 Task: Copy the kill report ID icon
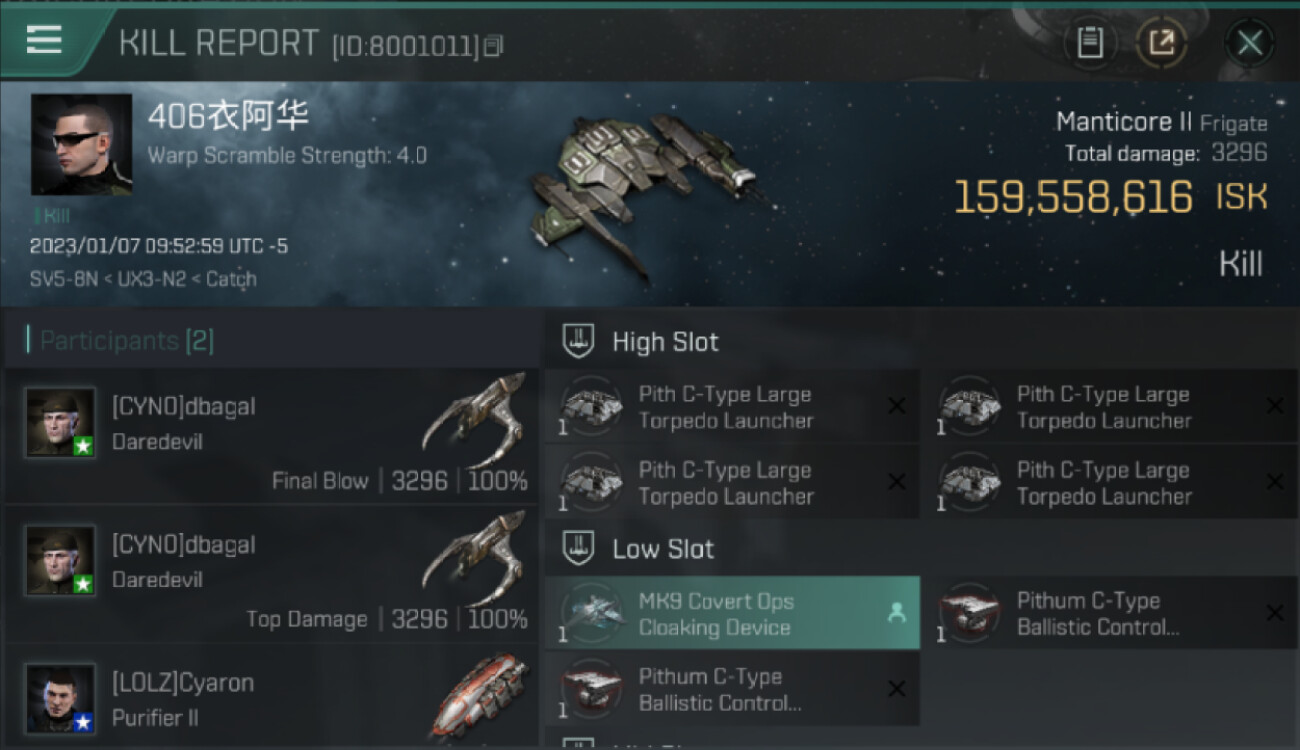coord(493,46)
